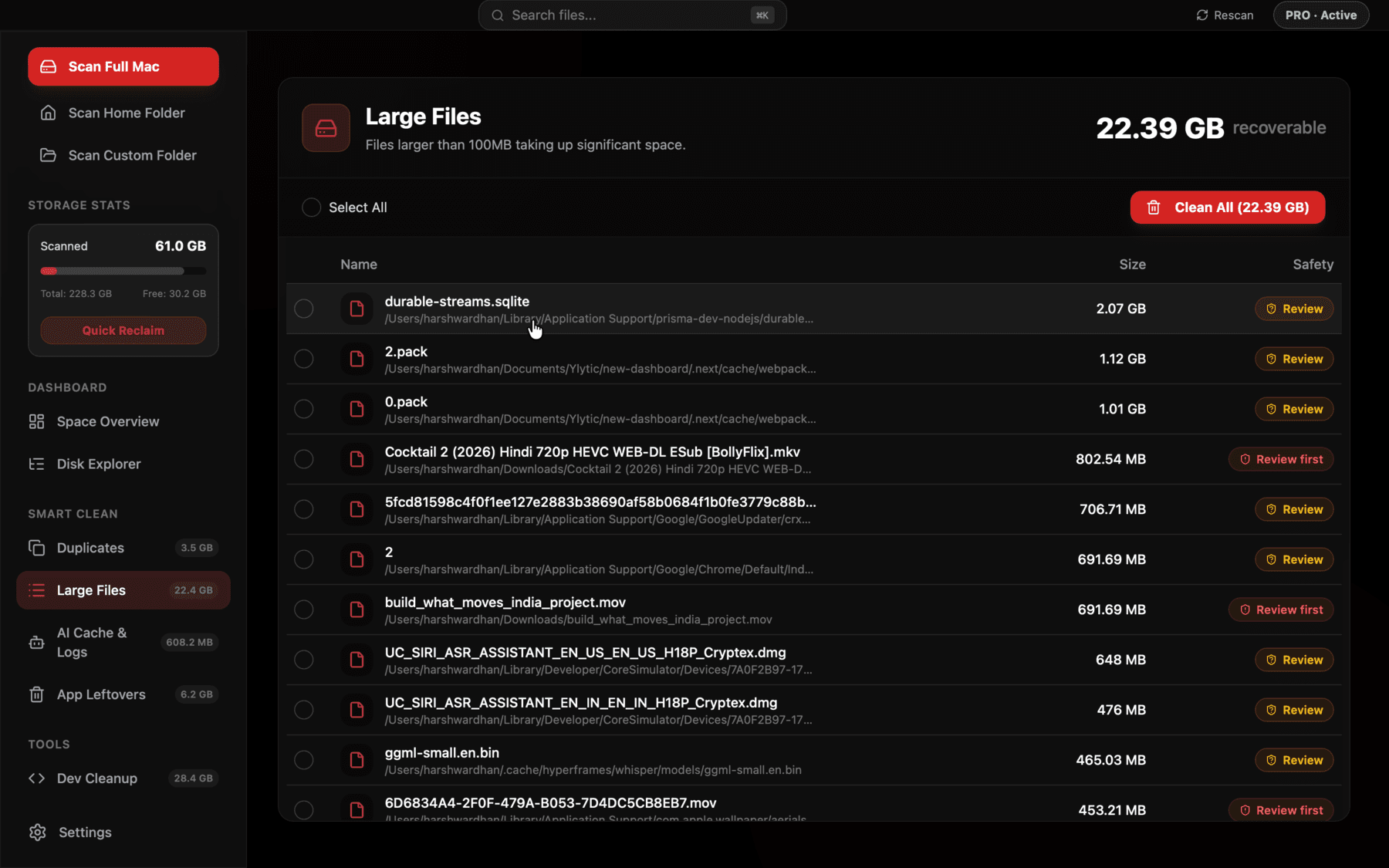Click the Disk Explorer tree icon
The height and width of the screenshot is (868, 1389).
(36, 464)
